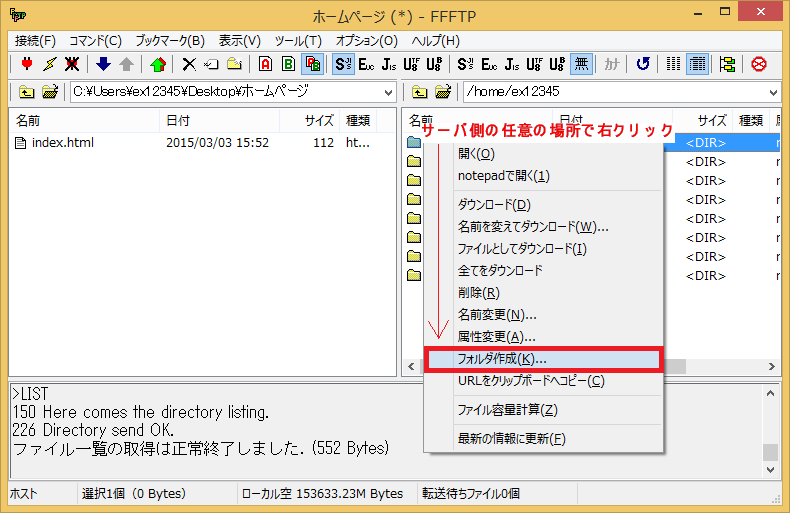
Task: Click the red Abort transfer icon
Action: (x=758, y=64)
